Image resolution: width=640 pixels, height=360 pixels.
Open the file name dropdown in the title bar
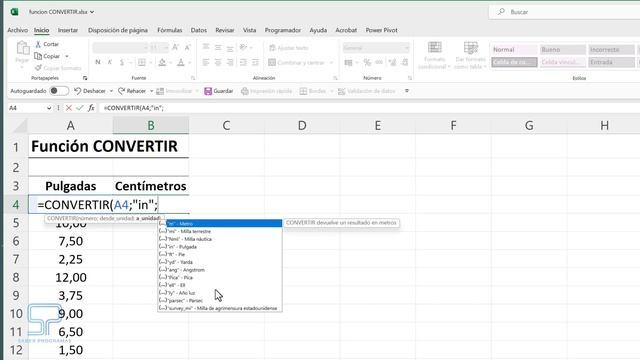click(x=92, y=12)
